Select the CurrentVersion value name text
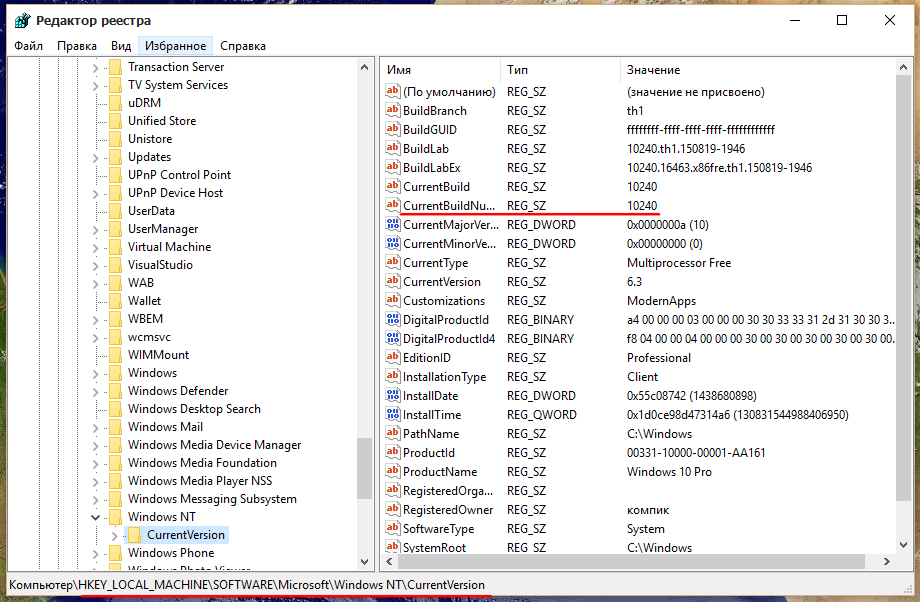 (442, 282)
